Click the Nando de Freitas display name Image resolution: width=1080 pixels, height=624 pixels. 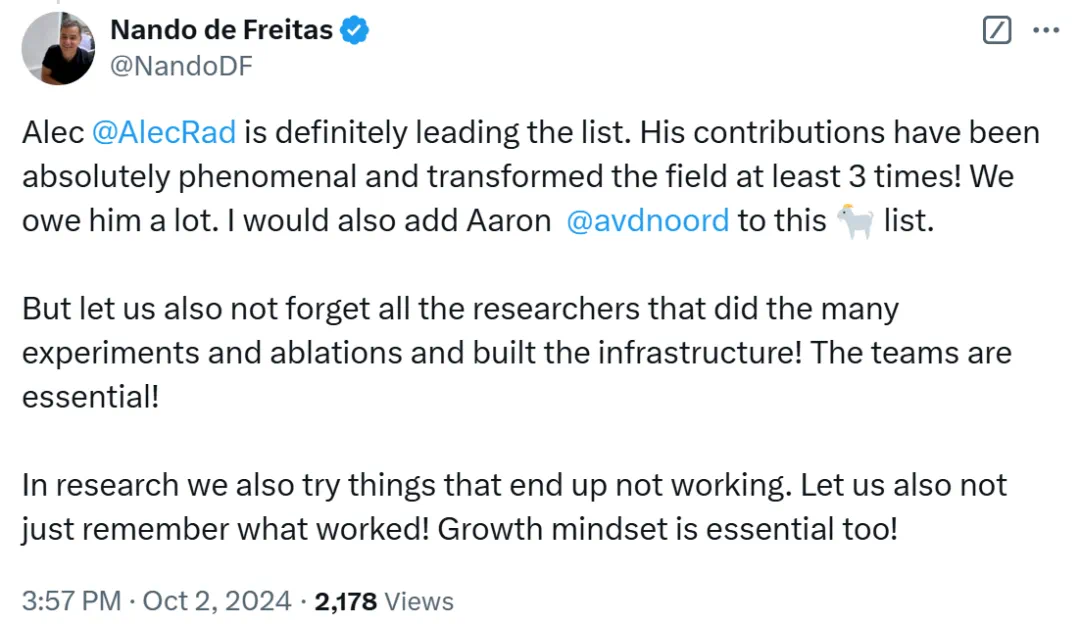tap(221, 31)
